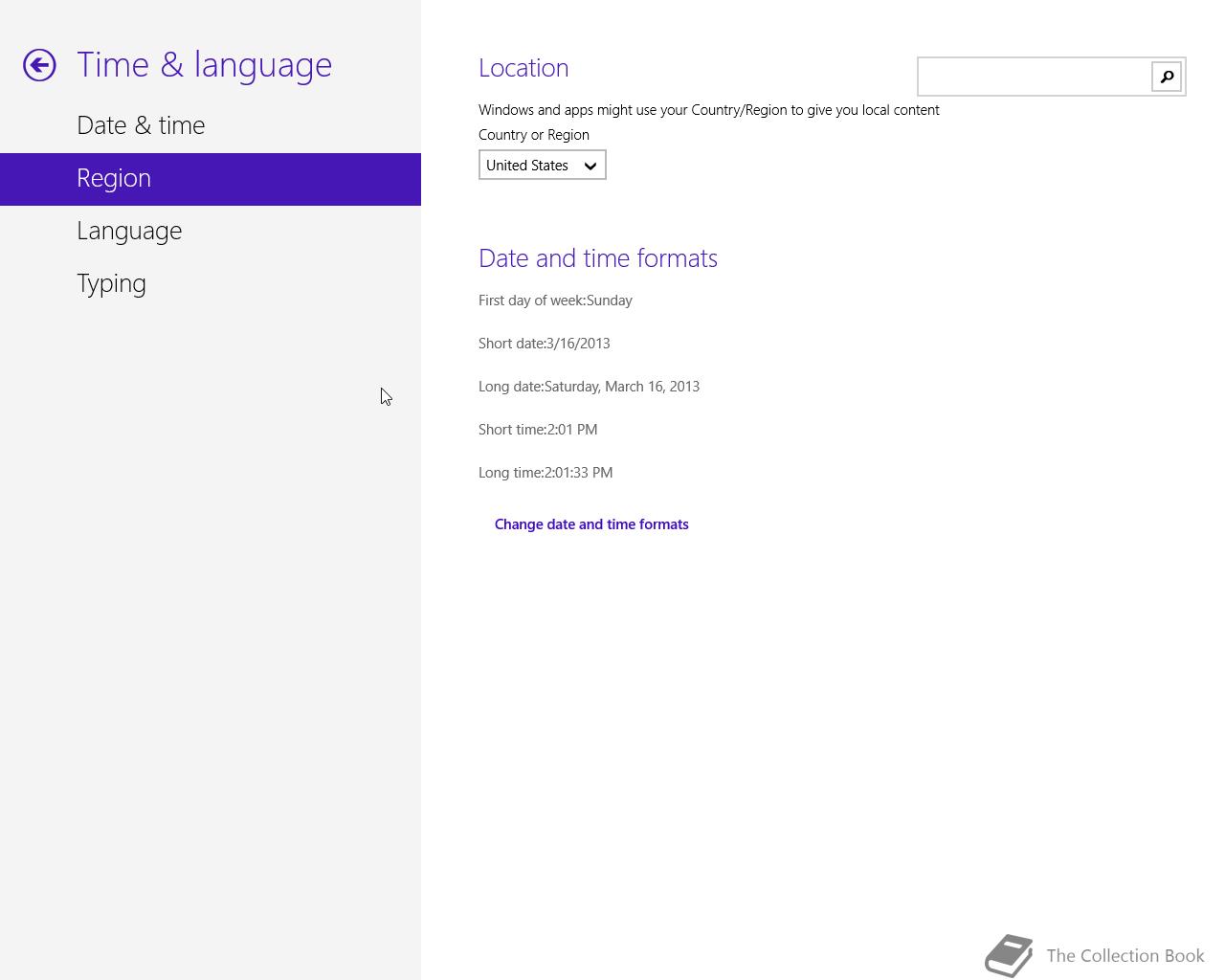
Task: Click the Time & language heading
Action: (x=204, y=65)
